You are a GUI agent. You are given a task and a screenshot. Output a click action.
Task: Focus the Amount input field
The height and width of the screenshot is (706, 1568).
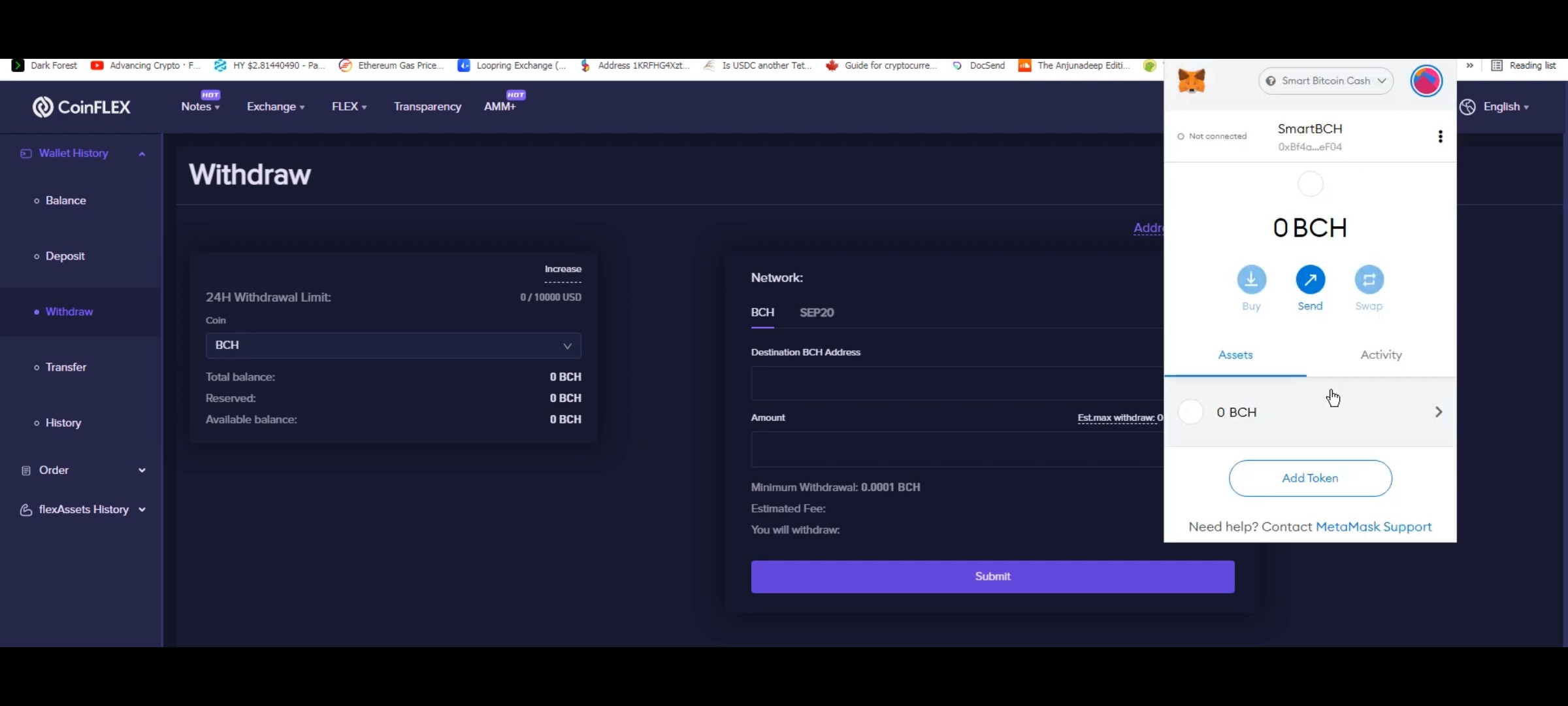click(957, 449)
